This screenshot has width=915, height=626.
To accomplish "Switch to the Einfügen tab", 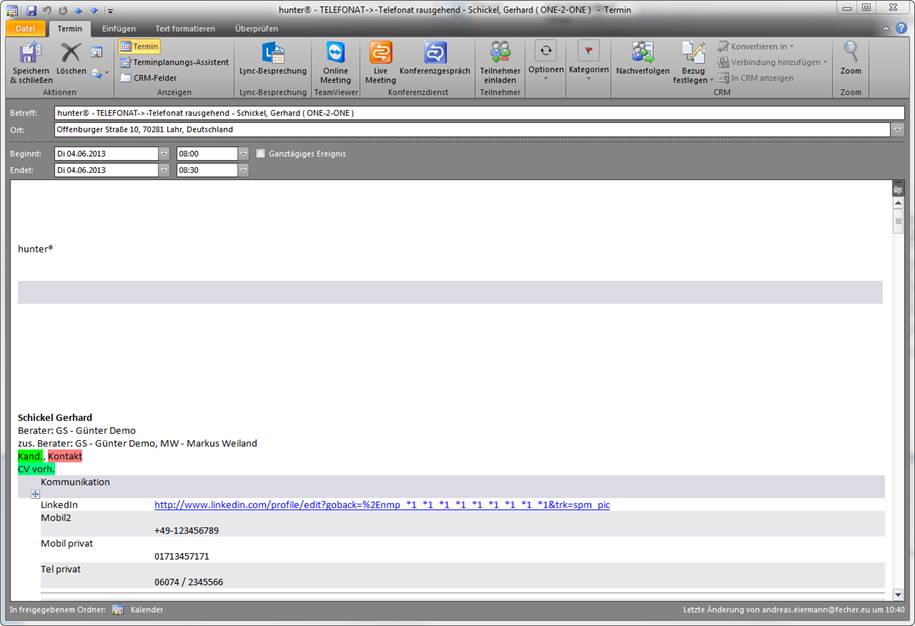I will point(119,28).
